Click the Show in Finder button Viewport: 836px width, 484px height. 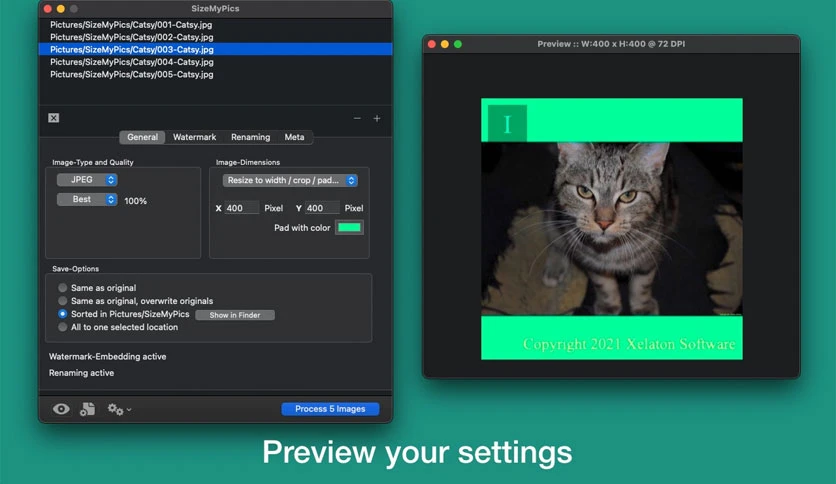click(x=235, y=315)
